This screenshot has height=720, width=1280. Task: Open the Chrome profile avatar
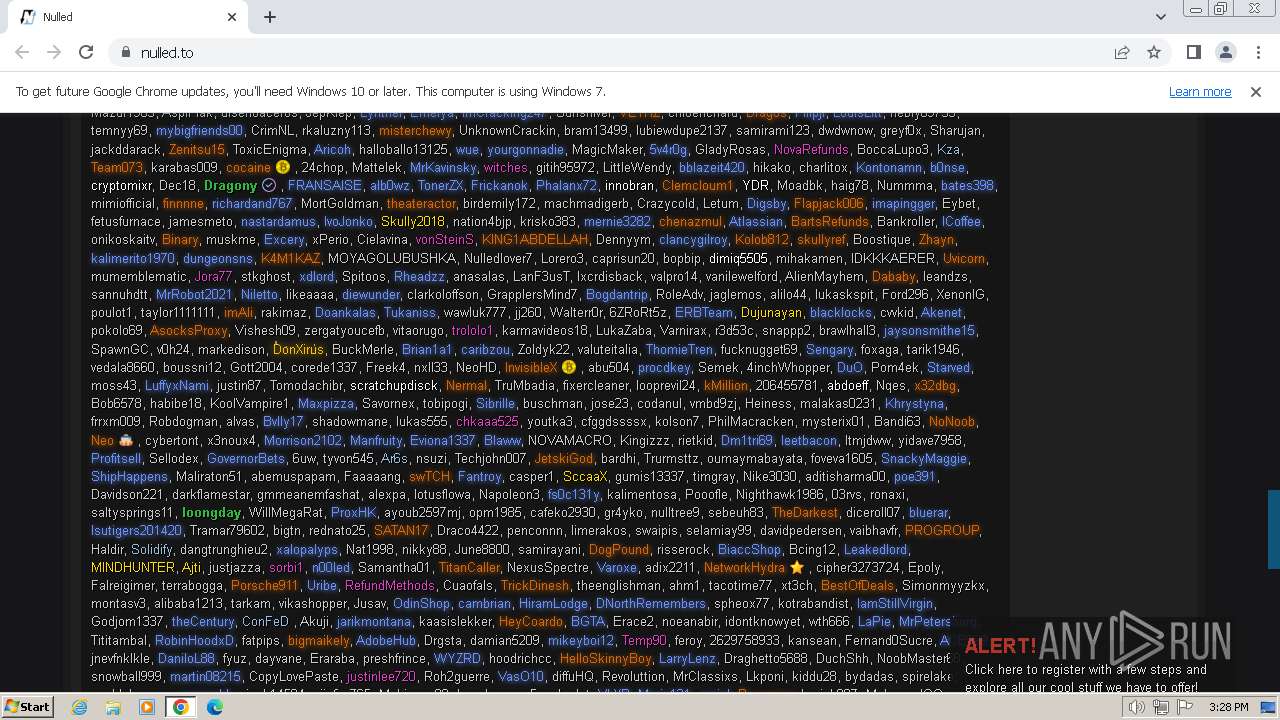(1226, 52)
